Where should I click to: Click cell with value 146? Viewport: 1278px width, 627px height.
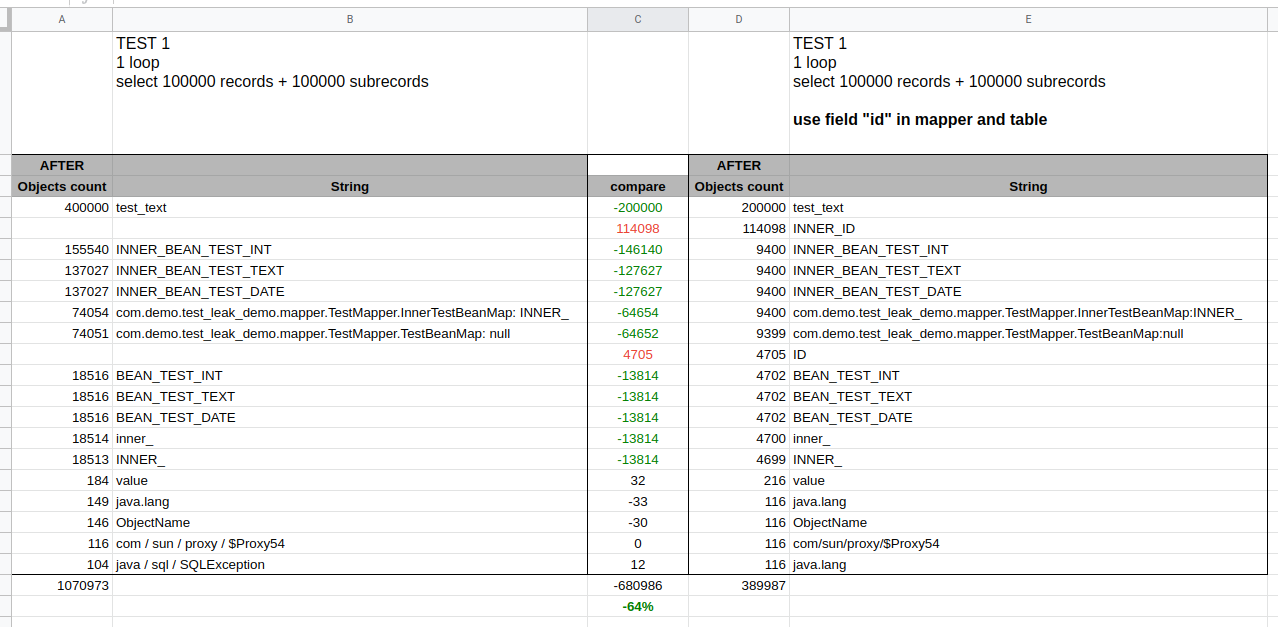[62, 522]
